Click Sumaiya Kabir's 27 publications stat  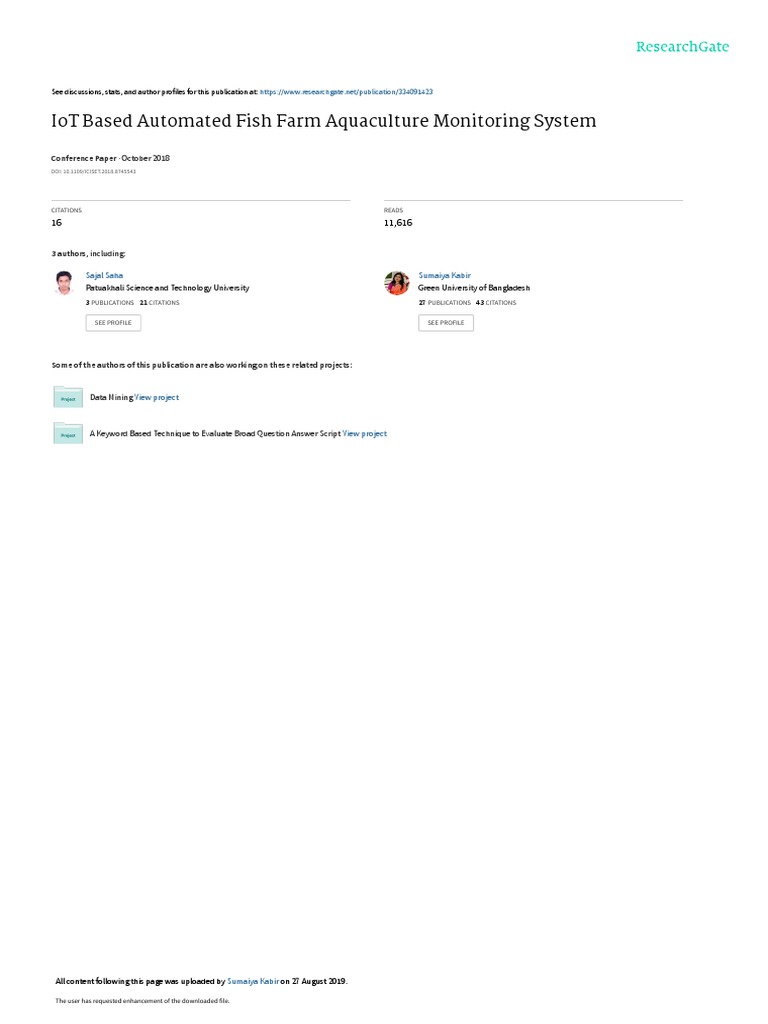click(445, 303)
